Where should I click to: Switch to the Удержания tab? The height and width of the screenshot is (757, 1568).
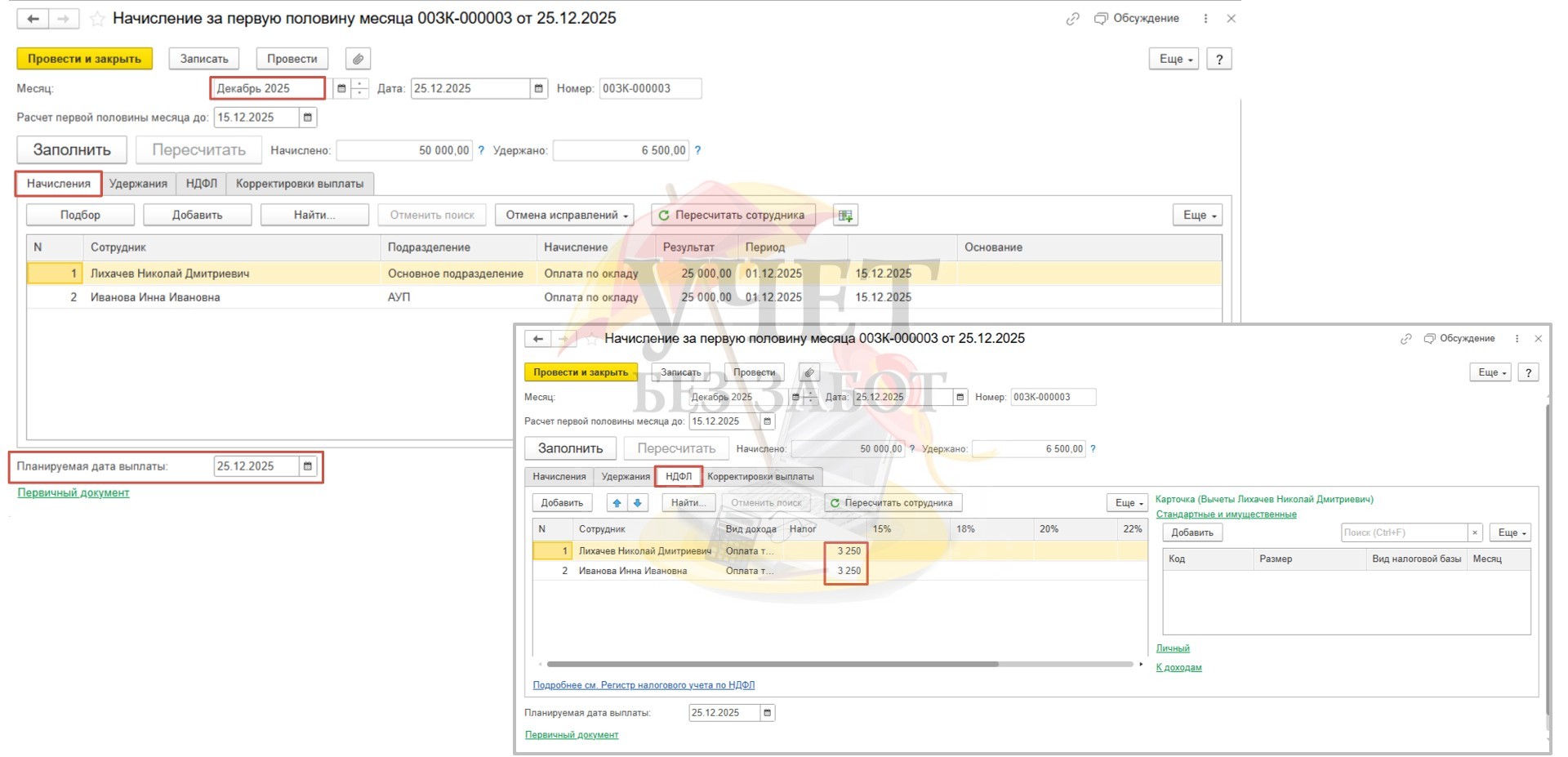pyautogui.click(x=138, y=184)
